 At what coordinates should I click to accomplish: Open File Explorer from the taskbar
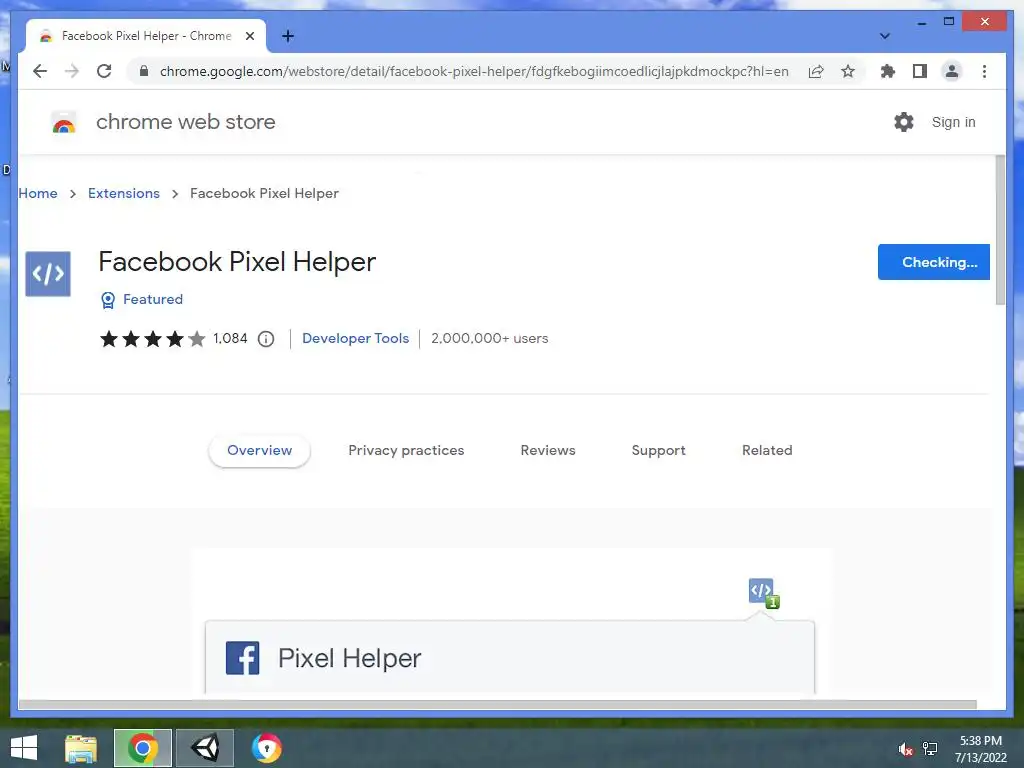click(81, 748)
